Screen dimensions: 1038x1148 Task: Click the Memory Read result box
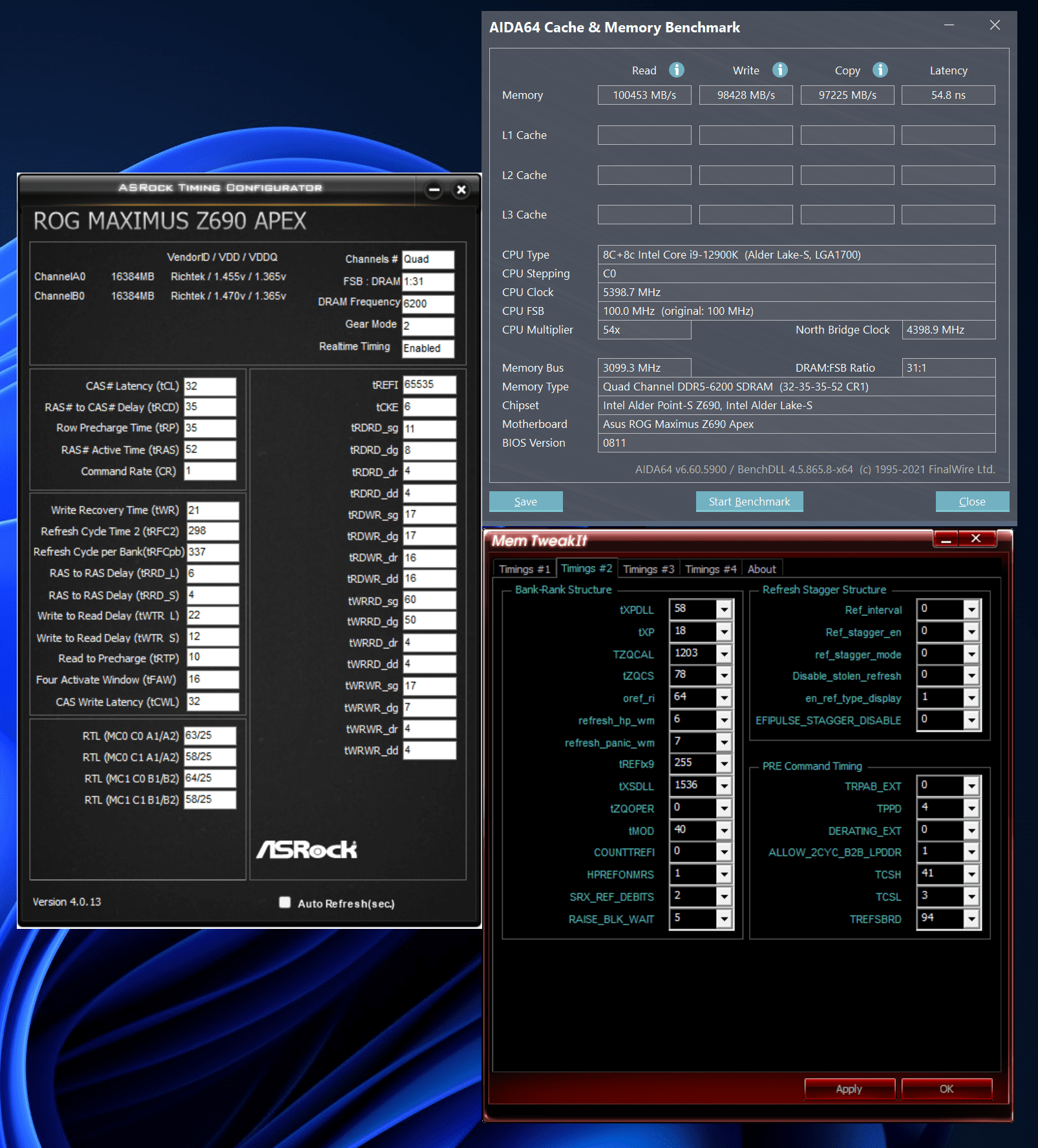644,95
